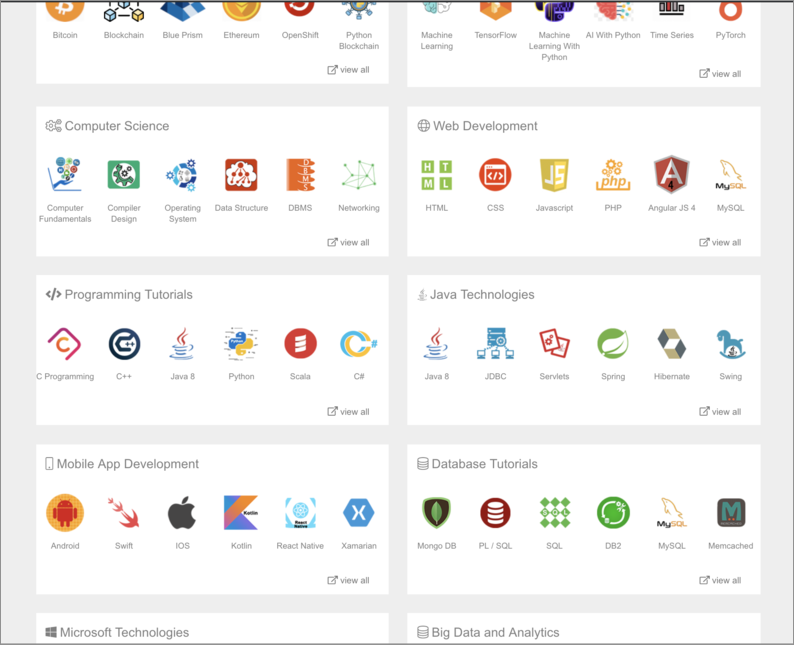Select the Memcached database thumbnail
The height and width of the screenshot is (645, 794).
point(730,513)
